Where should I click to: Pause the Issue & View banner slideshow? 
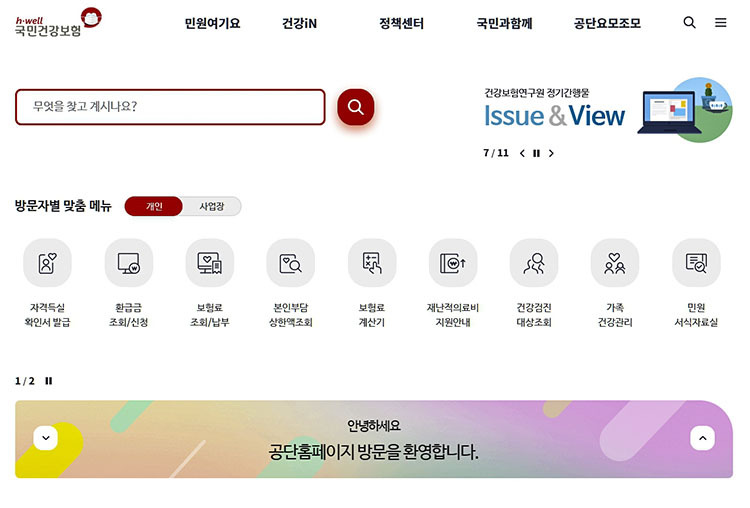point(537,154)
